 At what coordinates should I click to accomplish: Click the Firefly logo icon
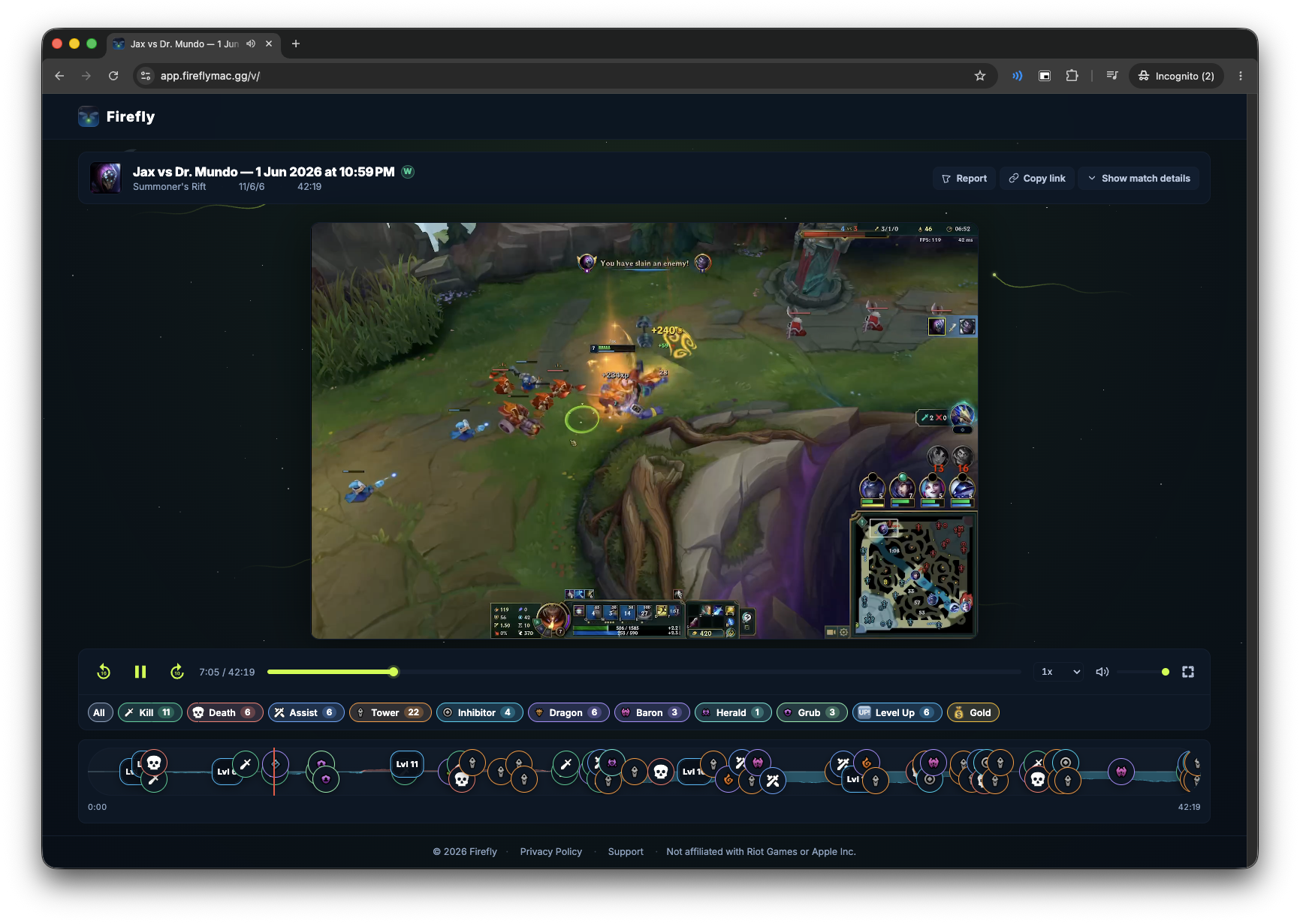pyautogui.click(x=89, y=116)
